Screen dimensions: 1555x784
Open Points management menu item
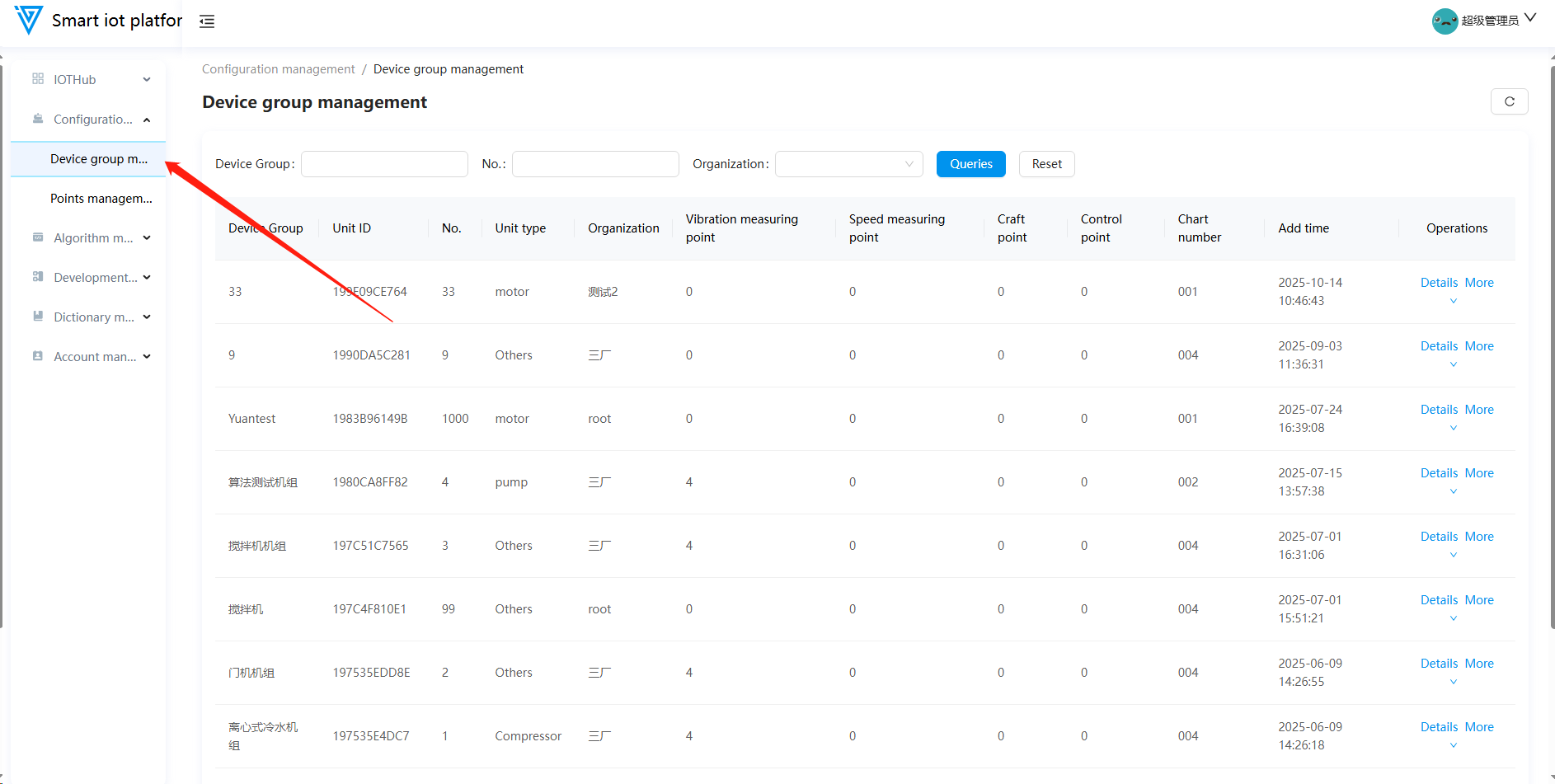pyautogui.click(x=101, y=199)
